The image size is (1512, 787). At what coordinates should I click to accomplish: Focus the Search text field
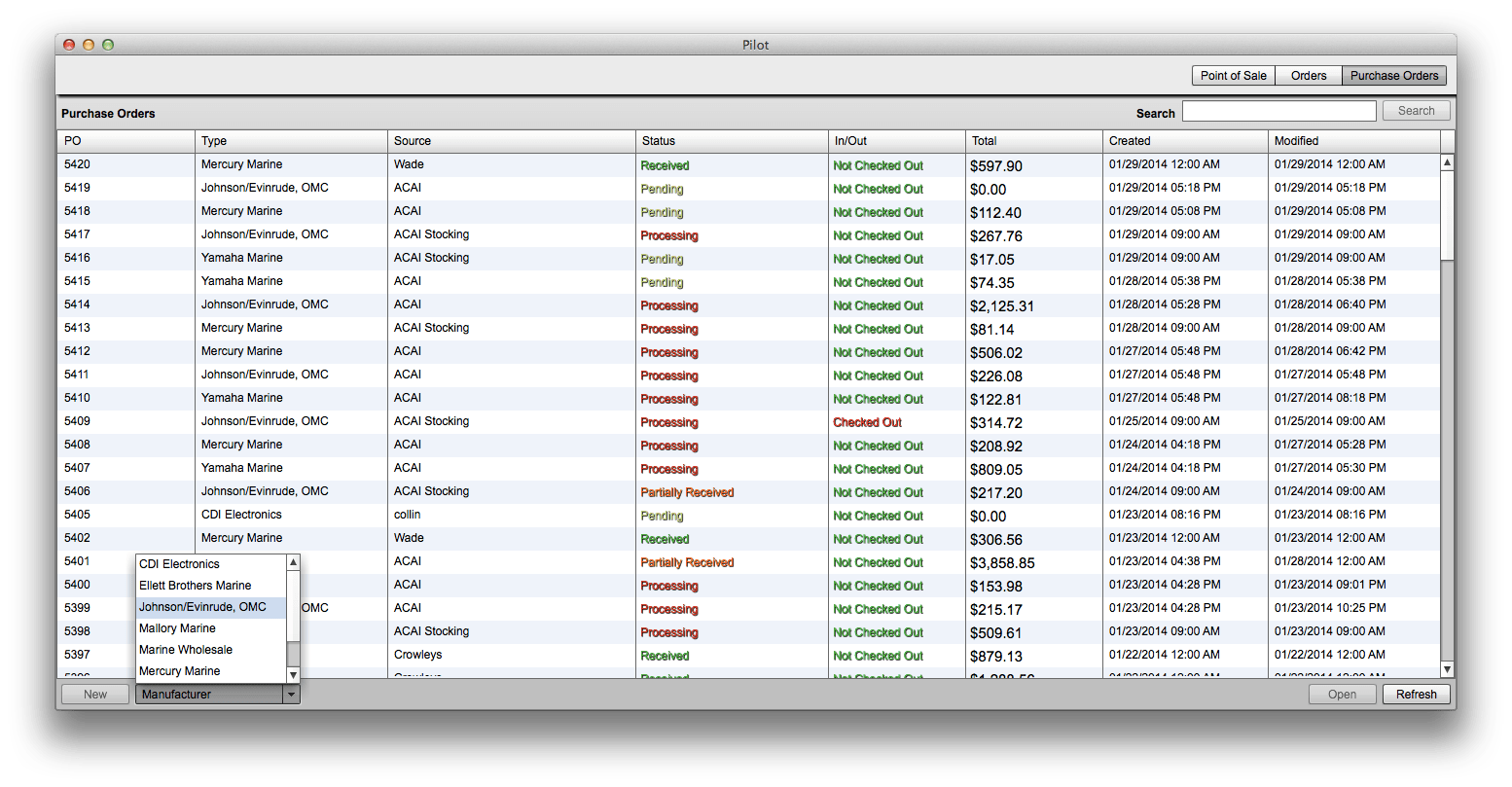click(1279, 111)
